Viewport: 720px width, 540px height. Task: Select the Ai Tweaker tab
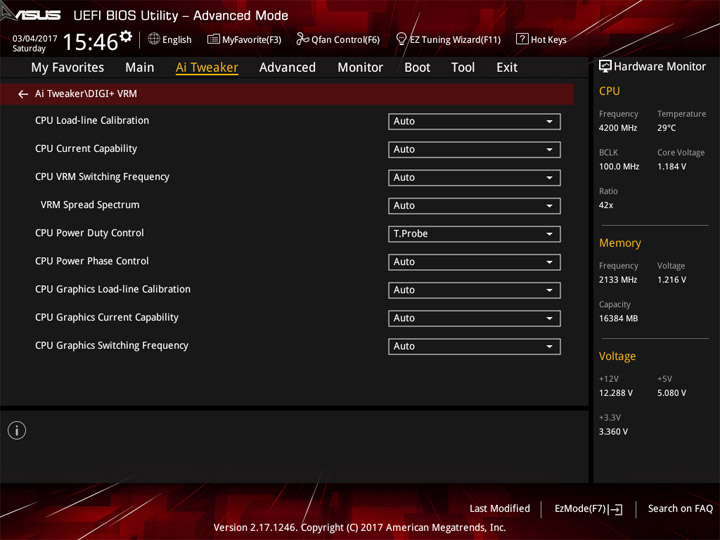207,68
